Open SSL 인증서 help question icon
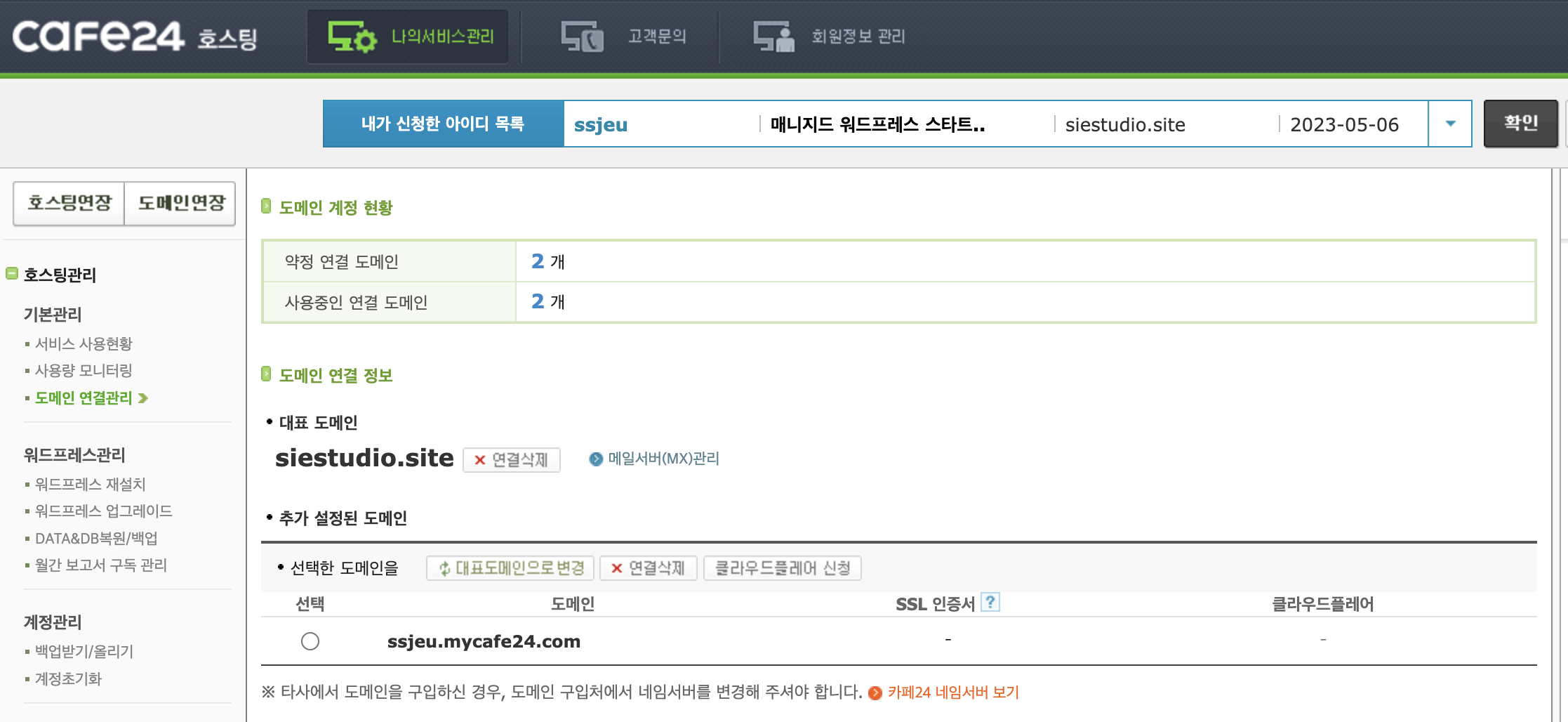Screen dimensions: 1568x722 (990, 602)
